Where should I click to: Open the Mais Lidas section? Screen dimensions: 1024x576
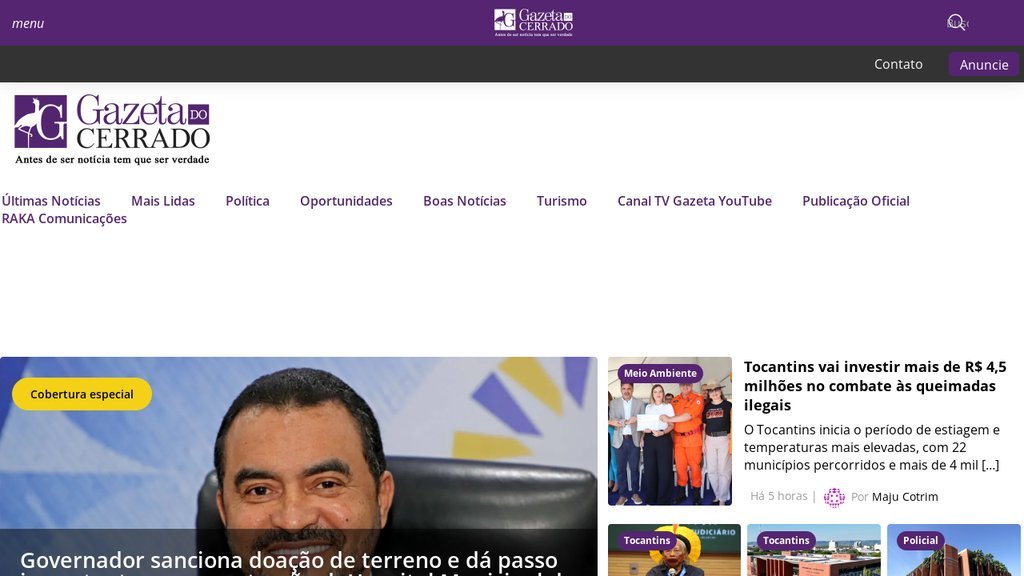coord(163,201)
